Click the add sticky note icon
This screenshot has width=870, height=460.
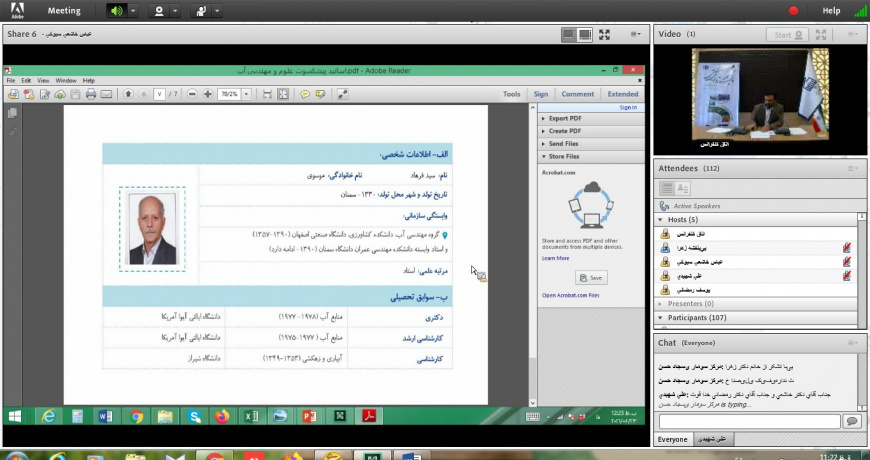coord(305,94)
